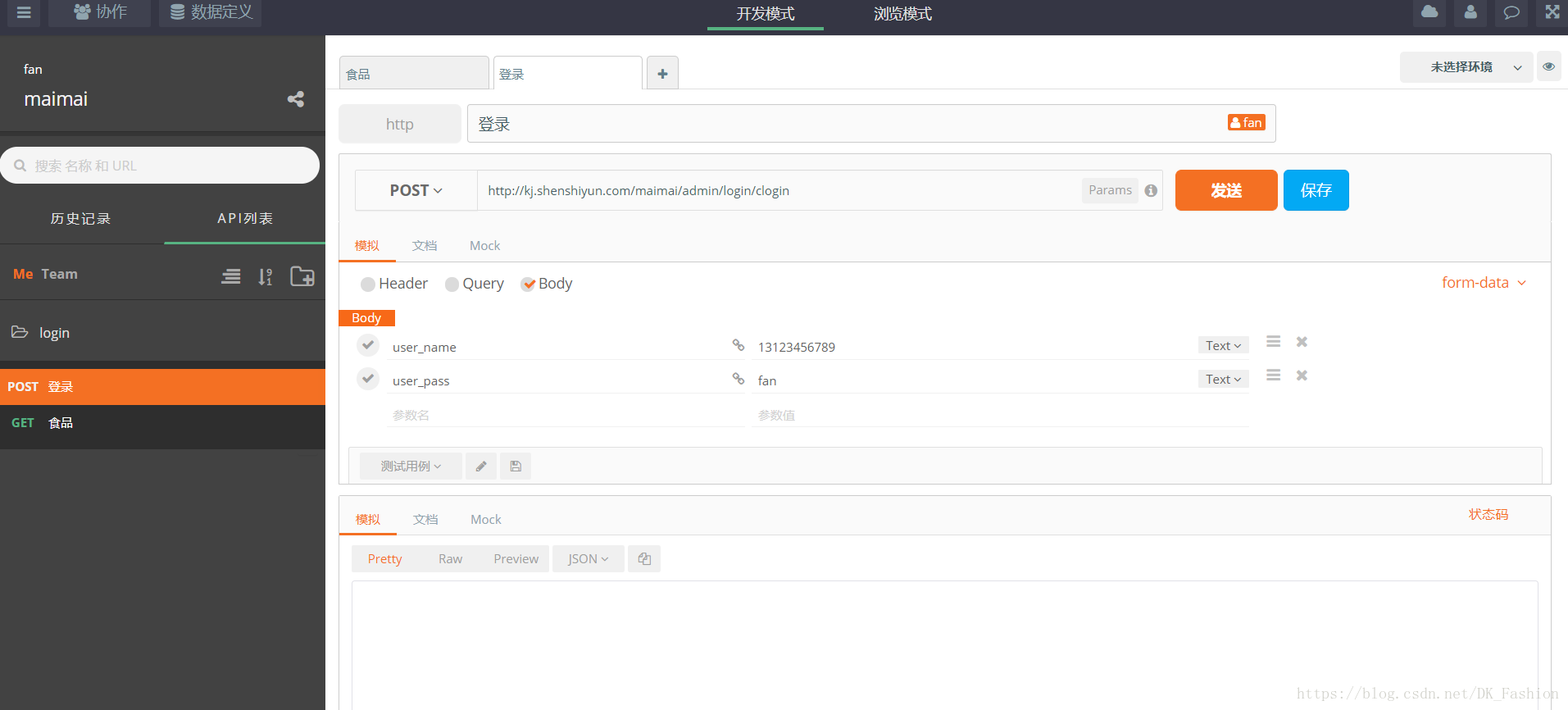Click the info icon next to Params
1568x710 pixels.
pyautogui.click(x=1151, y=190)
